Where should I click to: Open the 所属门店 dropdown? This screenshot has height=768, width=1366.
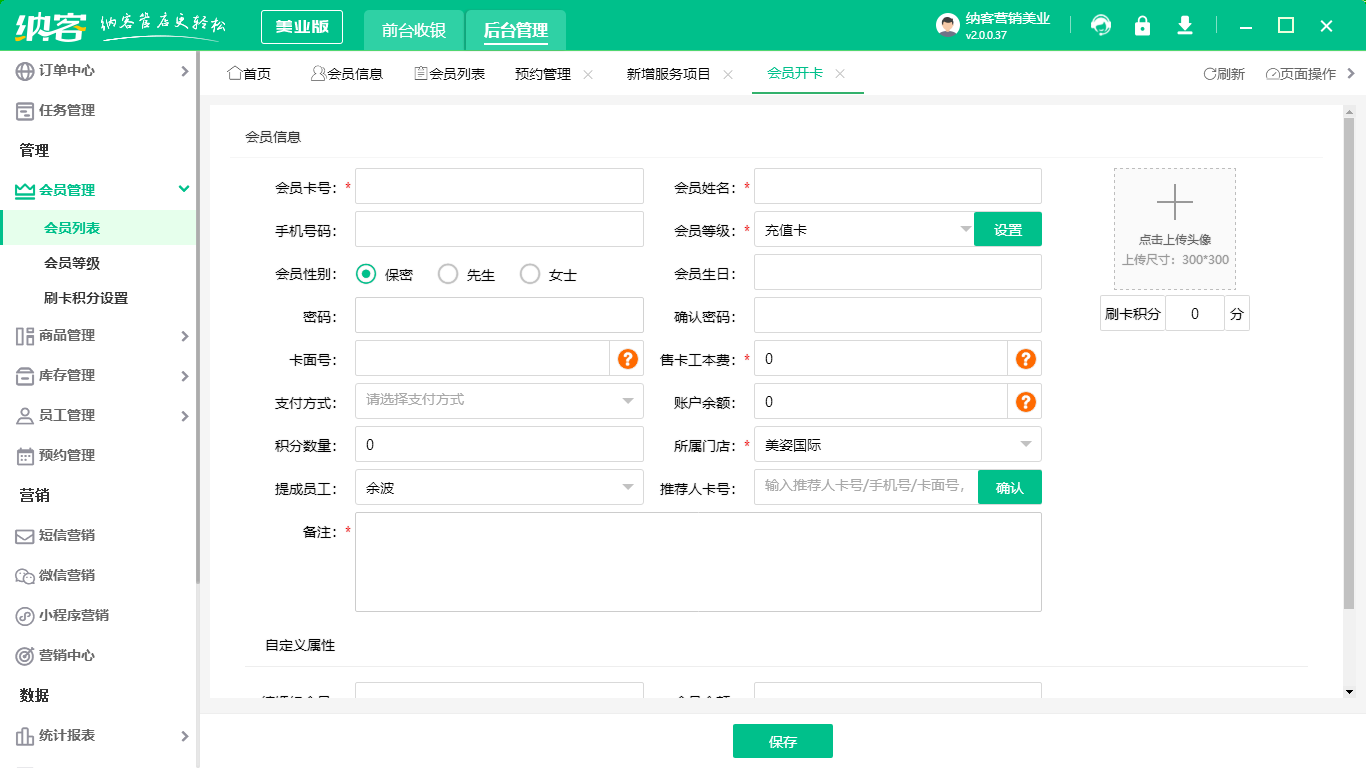[x=897, y=445]
